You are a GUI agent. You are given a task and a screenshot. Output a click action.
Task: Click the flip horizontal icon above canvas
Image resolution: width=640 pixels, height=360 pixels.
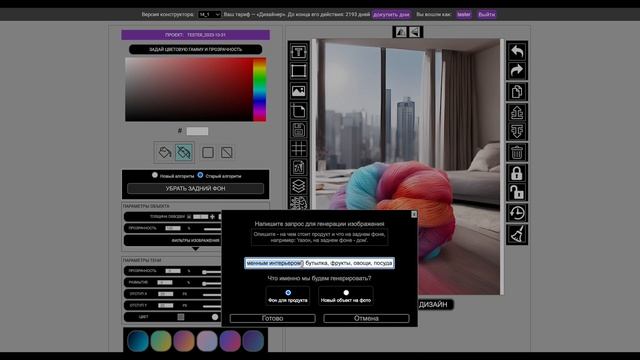(x=401, y=32)
